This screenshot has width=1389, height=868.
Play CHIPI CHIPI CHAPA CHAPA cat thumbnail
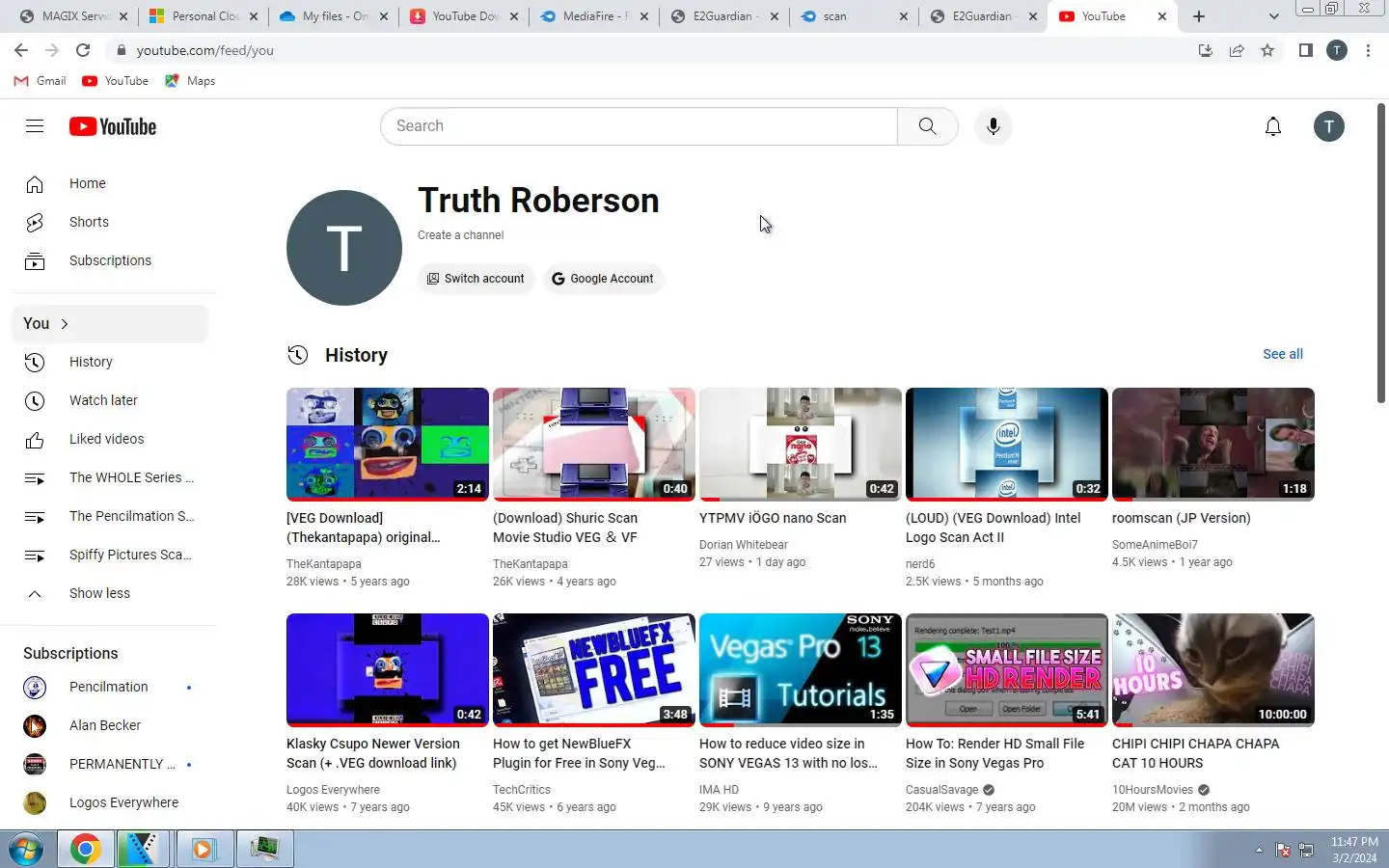(x=1213, y=670)
